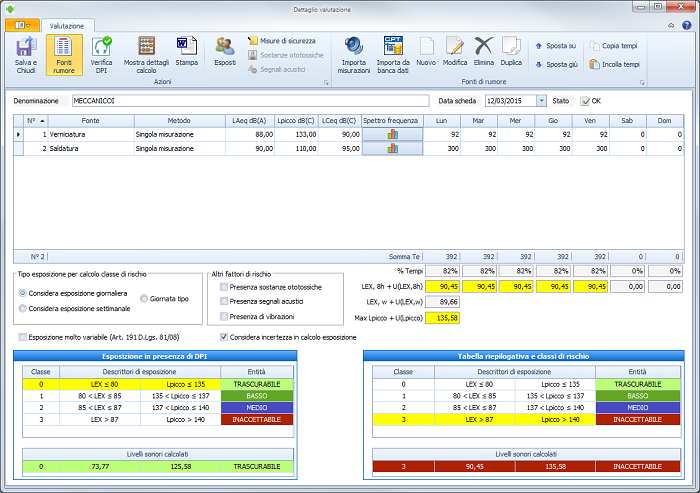Click the Elimina delete icon
The width and height of the screenshot is (700, 493).
point(484,46)
